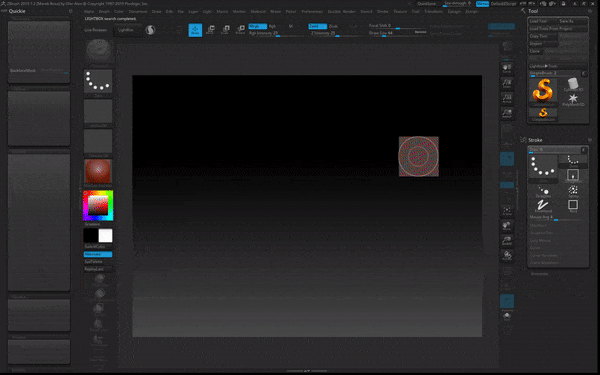Viewport: 600px width, 375px height.
Task: Select the FreeHand stroke type
Action: click(x=543, y=206)
